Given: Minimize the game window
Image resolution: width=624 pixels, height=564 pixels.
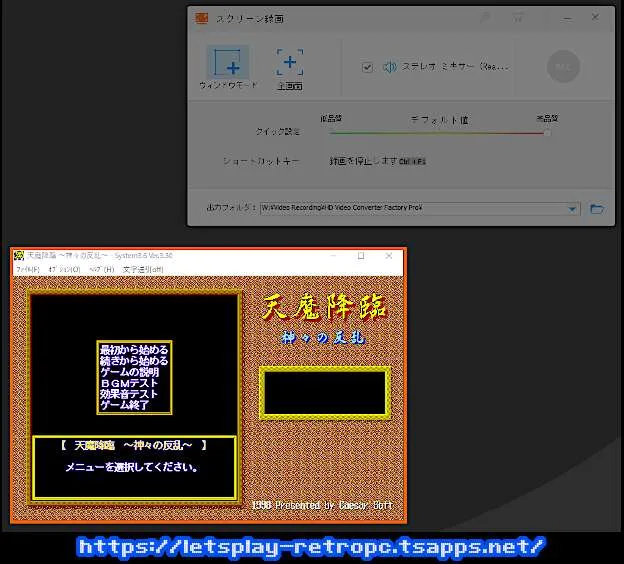Looking at the screenshot, I should (x=333, y=256).
